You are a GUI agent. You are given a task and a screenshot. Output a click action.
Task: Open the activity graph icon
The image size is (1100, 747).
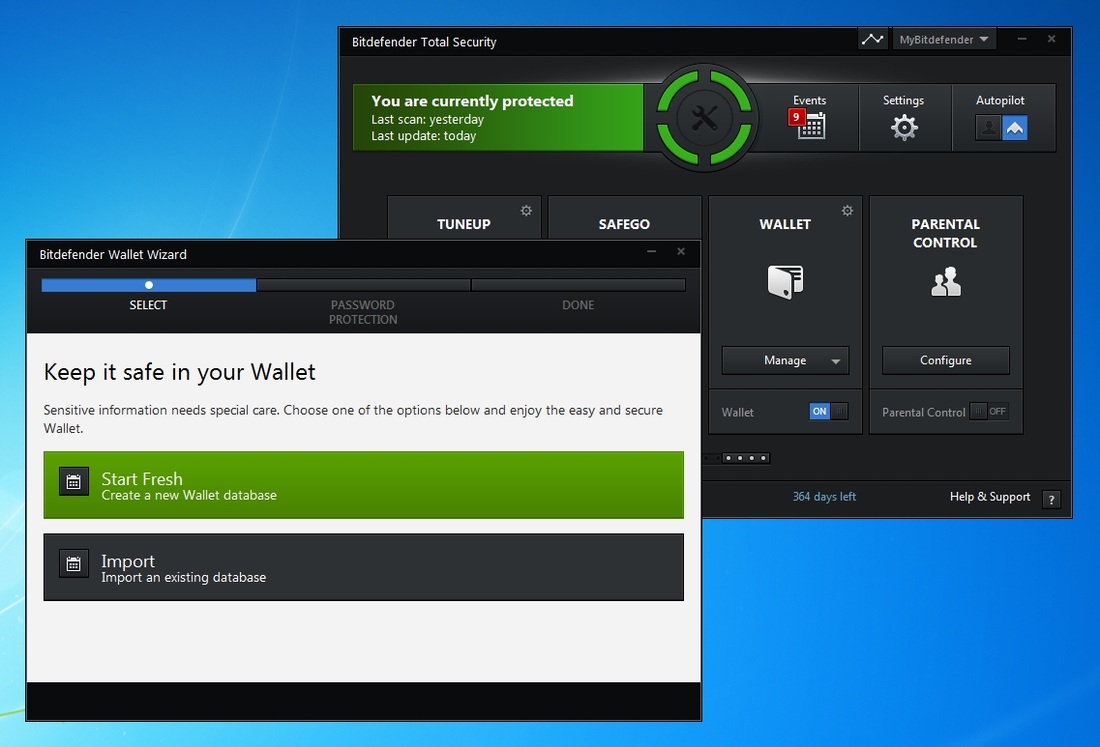(871, 38)
